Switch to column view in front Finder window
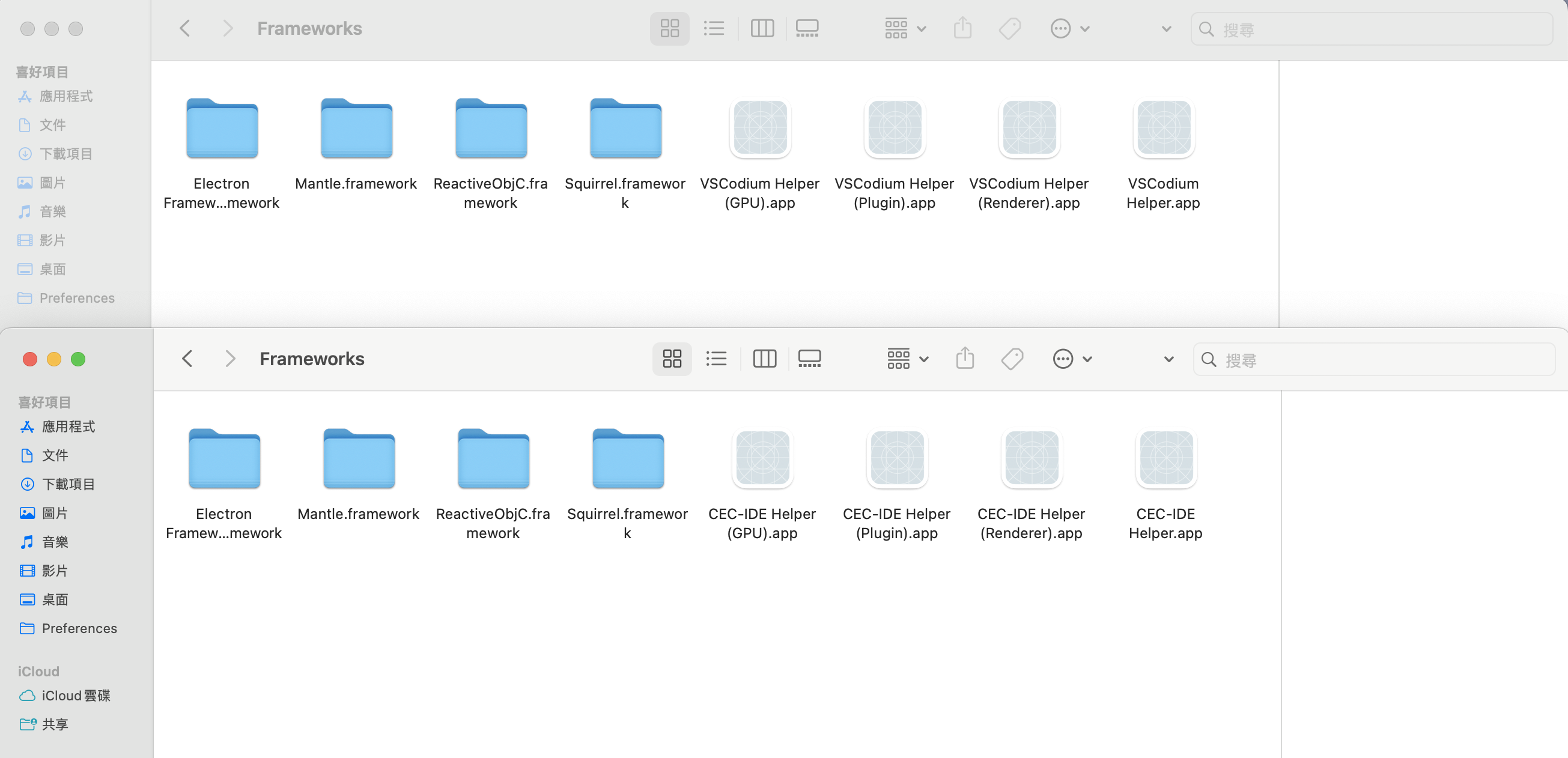Screen dimensions: 1568x758 pyautogui.click(x=764, y=359)
